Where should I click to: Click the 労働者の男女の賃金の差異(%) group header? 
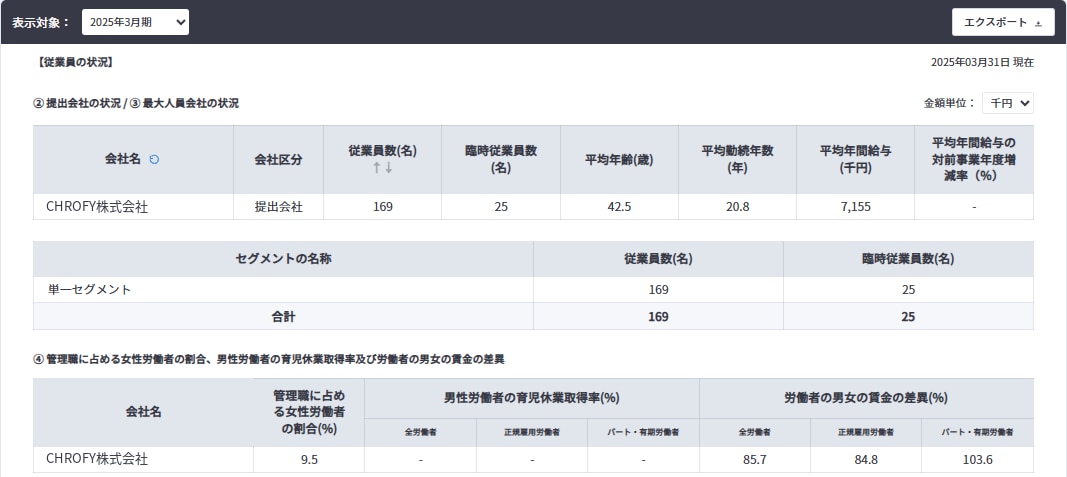coord(866,398)
